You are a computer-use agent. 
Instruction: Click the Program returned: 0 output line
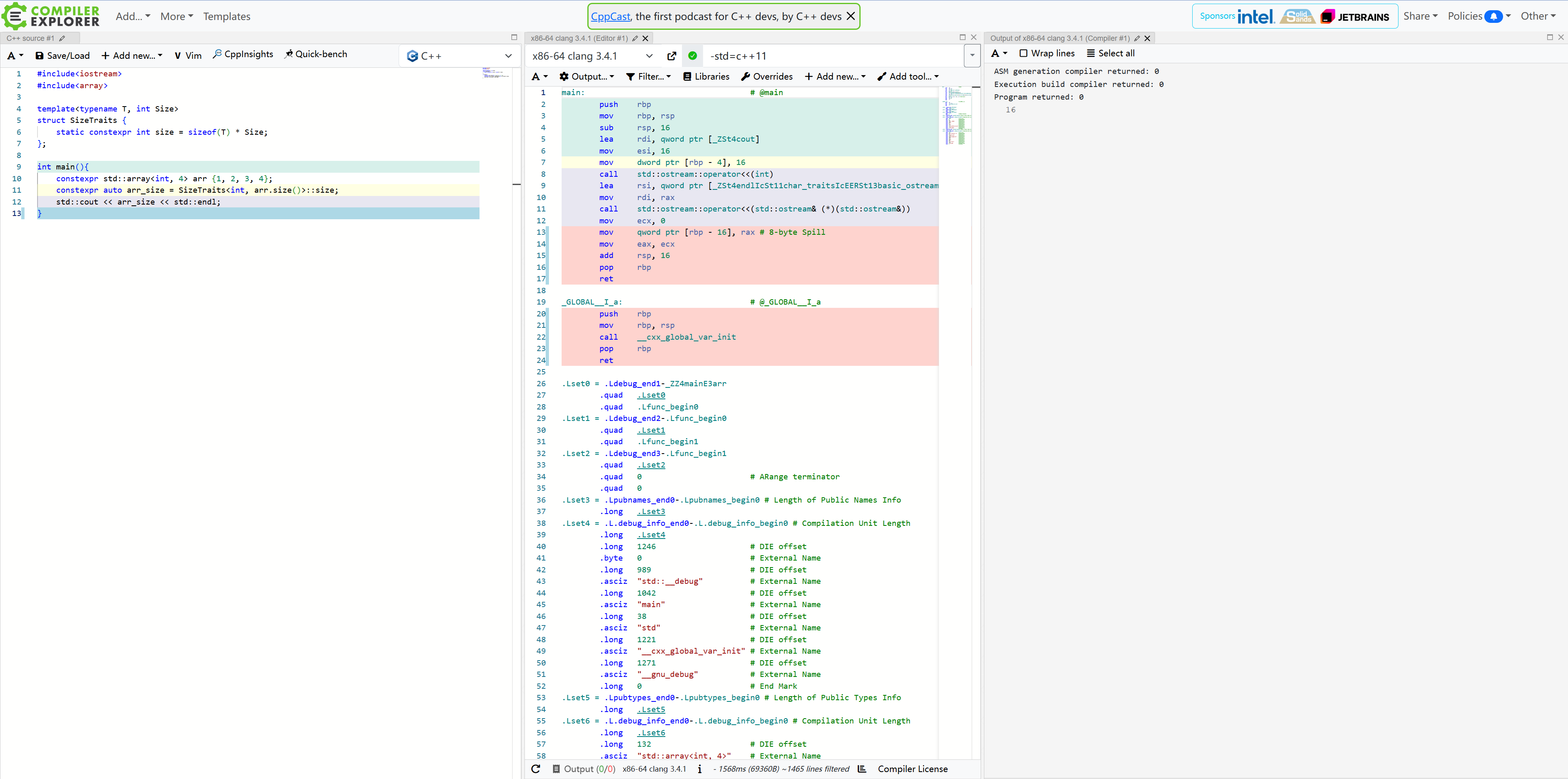pyautogui.click(x=1038, y=97)
